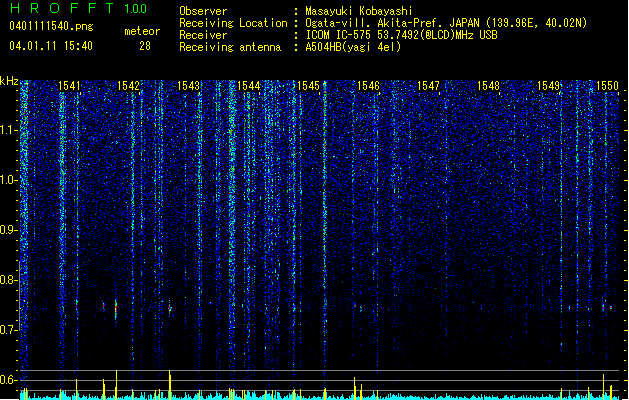Click the 1547 time marker

(428, 86)
